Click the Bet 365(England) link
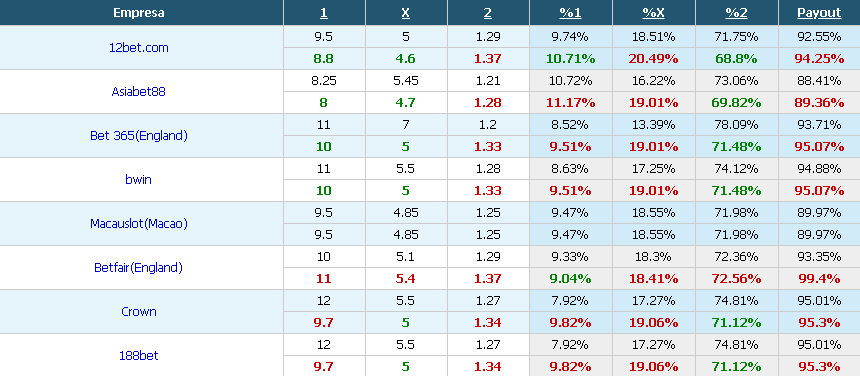The width and height of the screenshot is (860, 376). 139,135
